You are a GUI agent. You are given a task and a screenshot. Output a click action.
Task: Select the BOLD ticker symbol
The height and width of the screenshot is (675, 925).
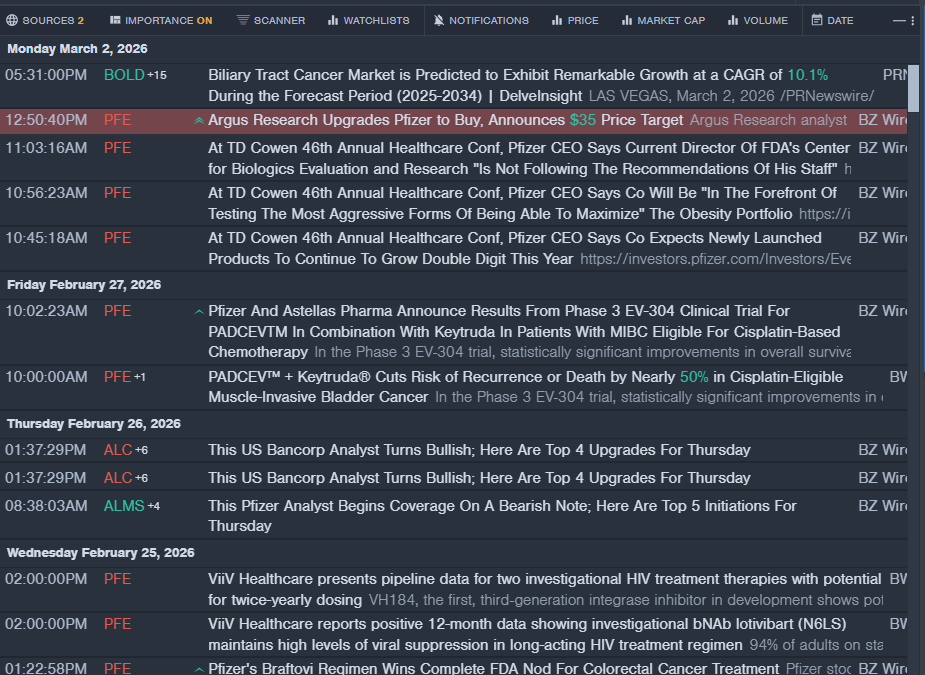coord(124,75)
